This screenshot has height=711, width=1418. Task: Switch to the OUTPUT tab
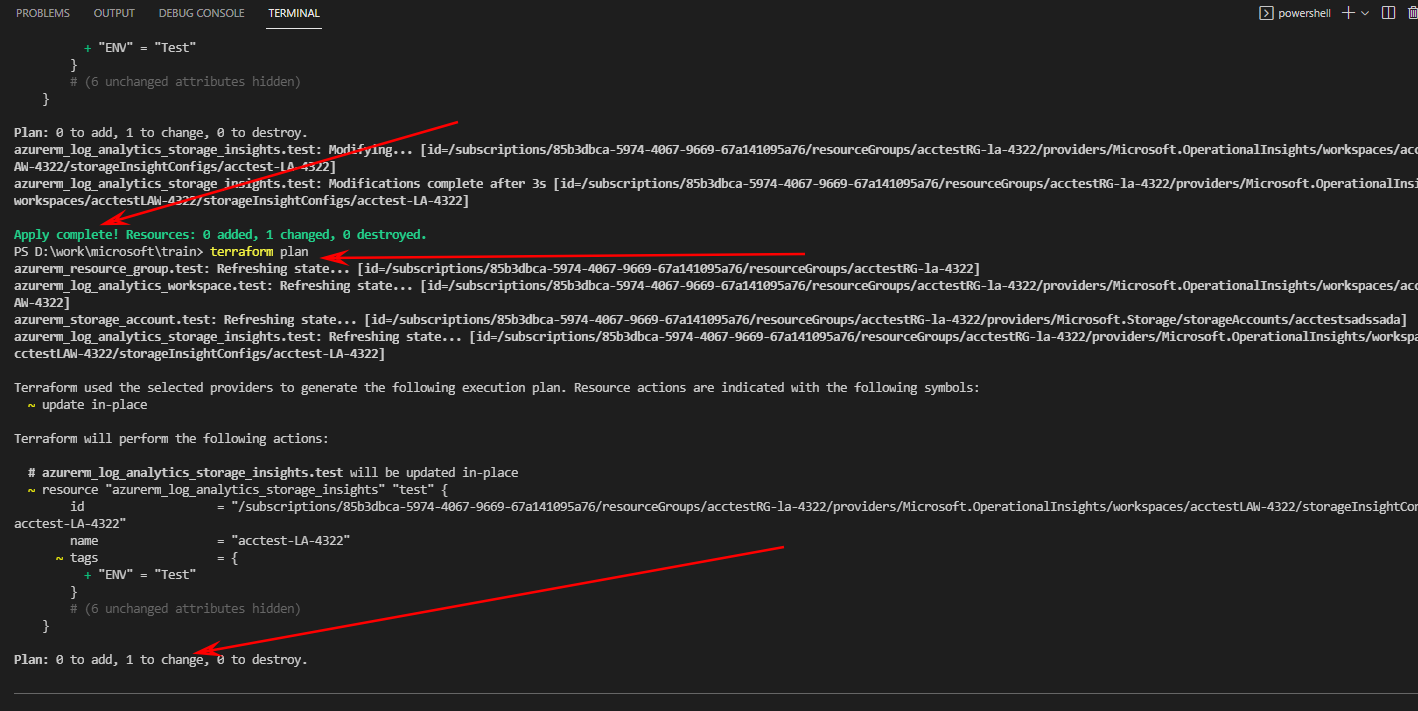(113, 12)
